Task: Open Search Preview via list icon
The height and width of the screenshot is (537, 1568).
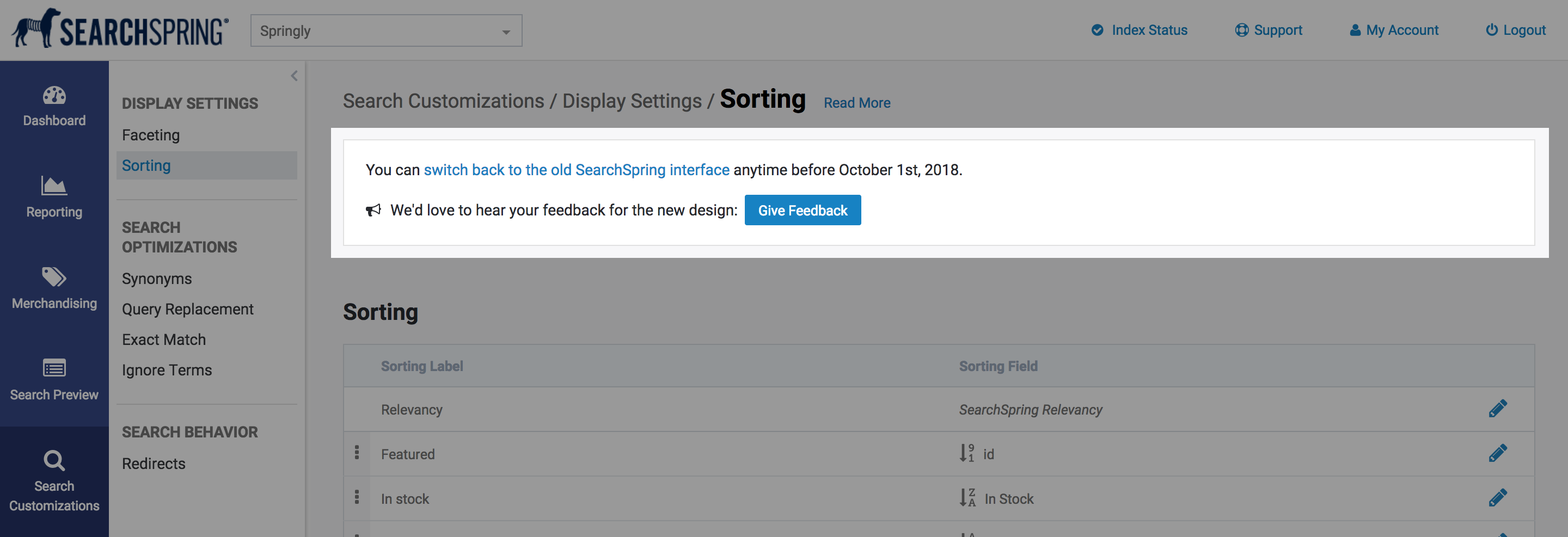Action: 54,368
